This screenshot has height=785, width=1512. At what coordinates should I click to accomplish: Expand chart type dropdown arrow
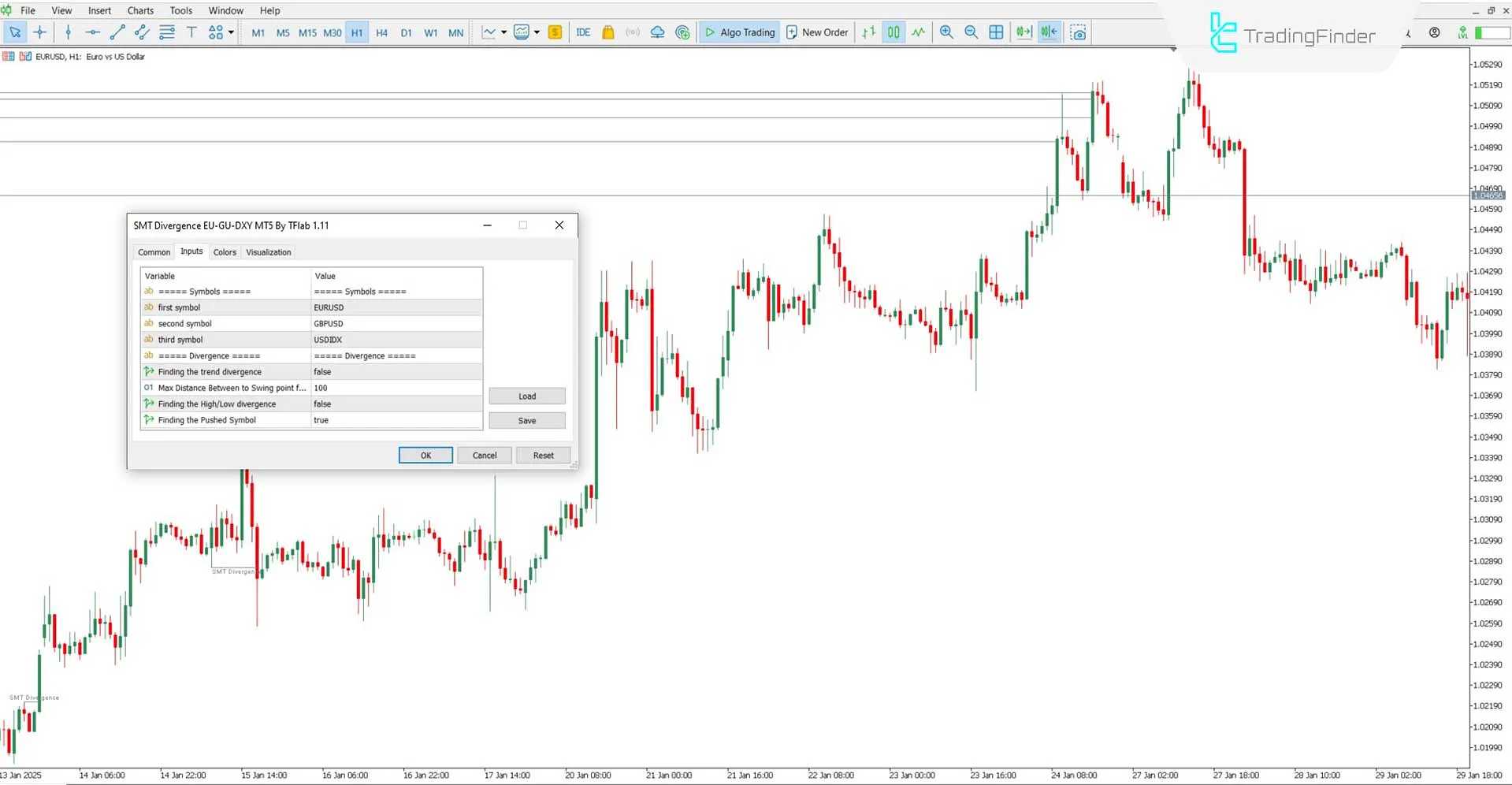click(503, 32)
